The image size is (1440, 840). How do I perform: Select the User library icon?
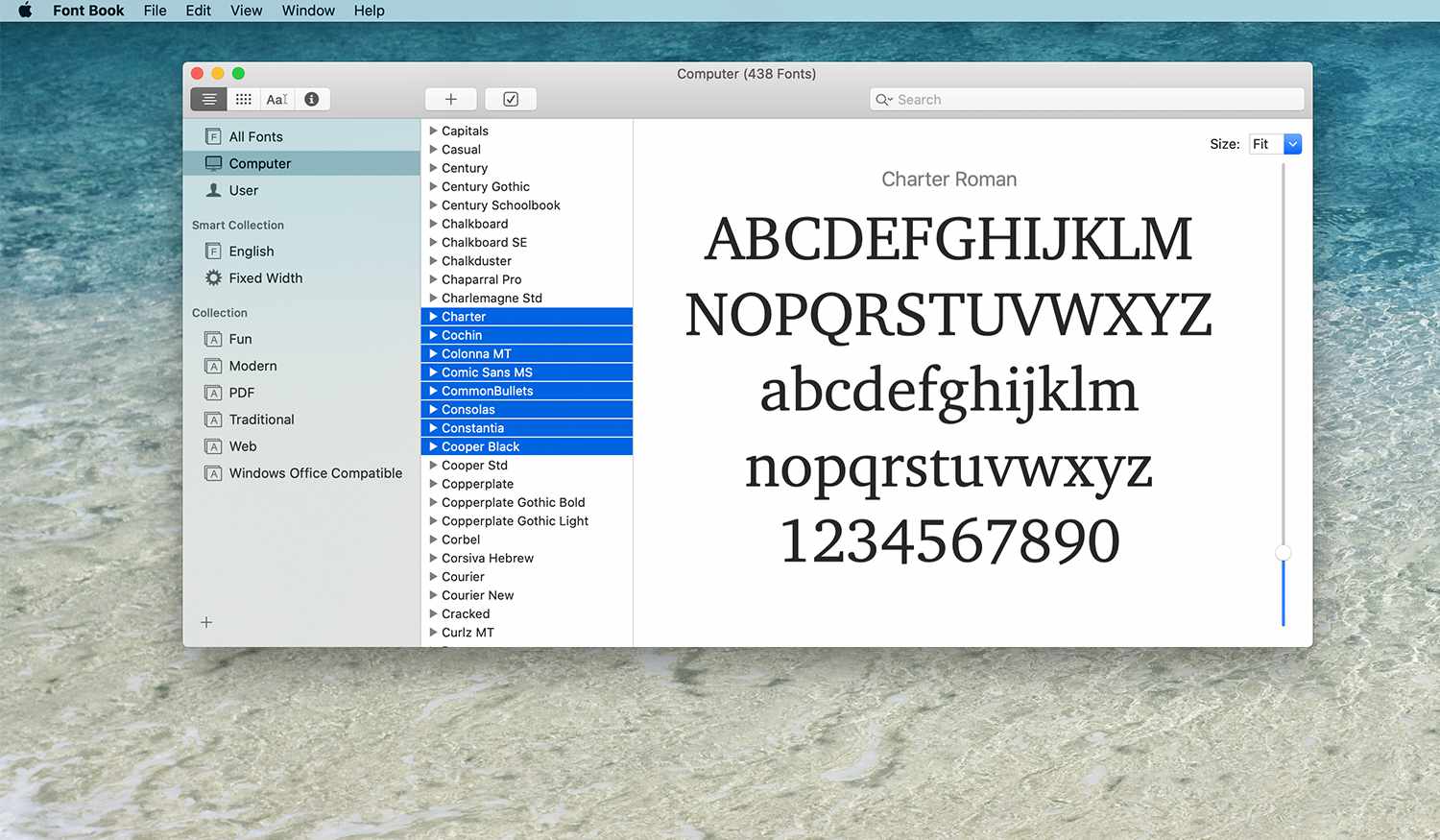pyautogui.click(x=213, y=190)
